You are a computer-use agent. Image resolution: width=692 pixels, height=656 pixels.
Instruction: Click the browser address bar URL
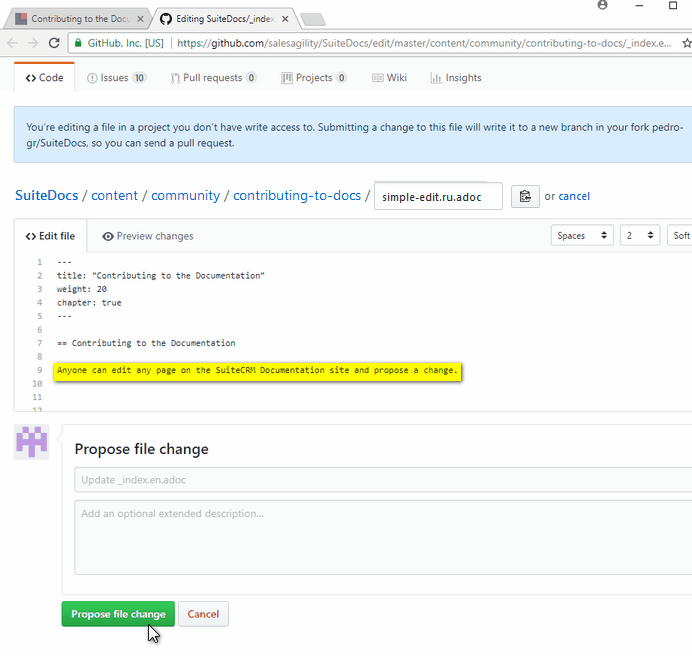pos(424,43)
